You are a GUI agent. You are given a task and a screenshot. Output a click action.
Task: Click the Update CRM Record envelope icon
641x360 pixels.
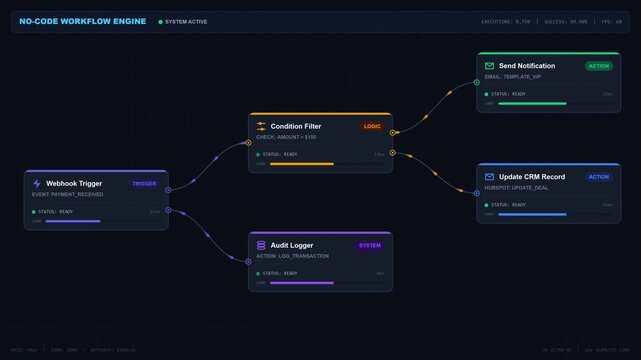pyautogui.click(x=489, y=177)
